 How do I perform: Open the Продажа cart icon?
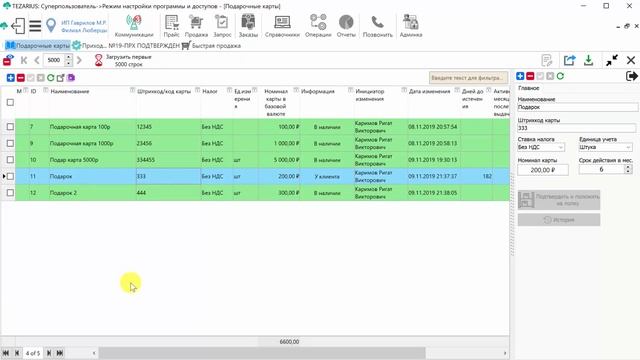pyautogui.click(x=196, y=22)
